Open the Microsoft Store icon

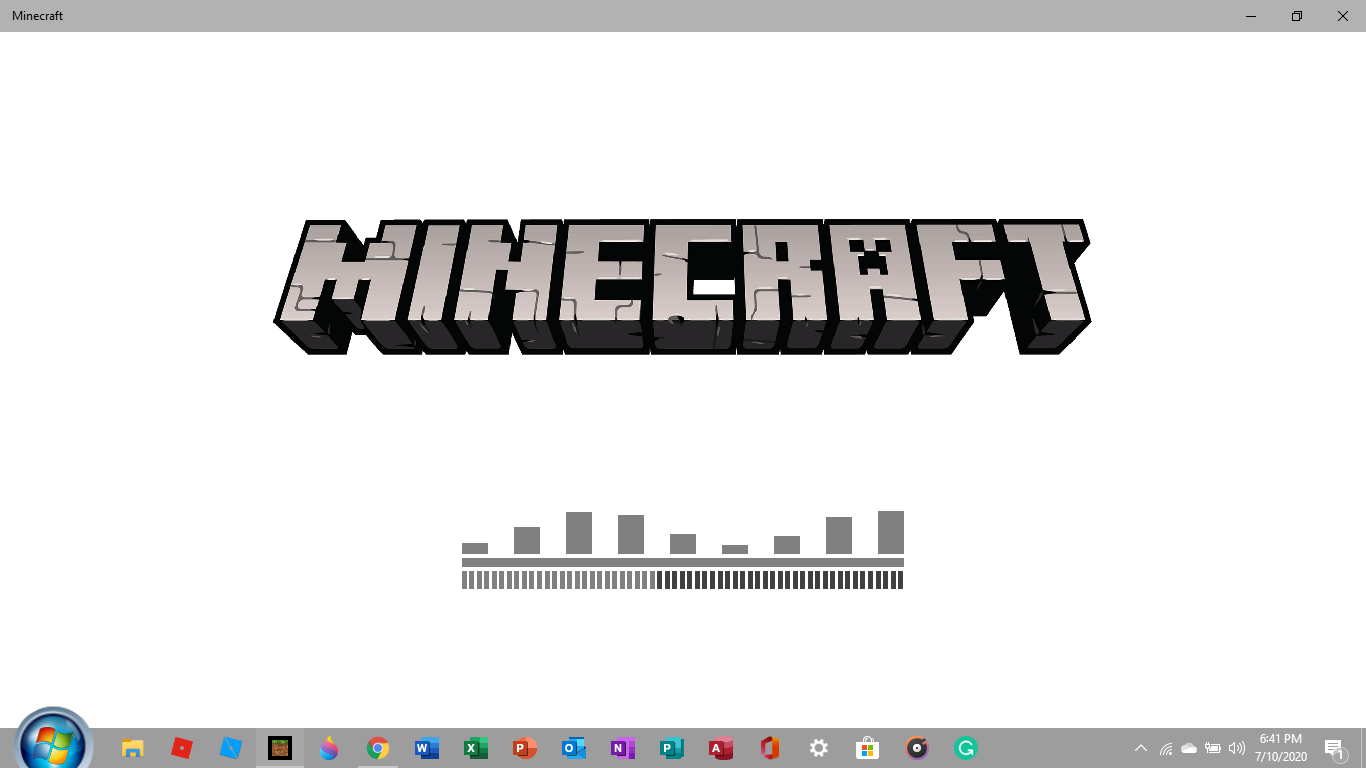coord(868,748)
